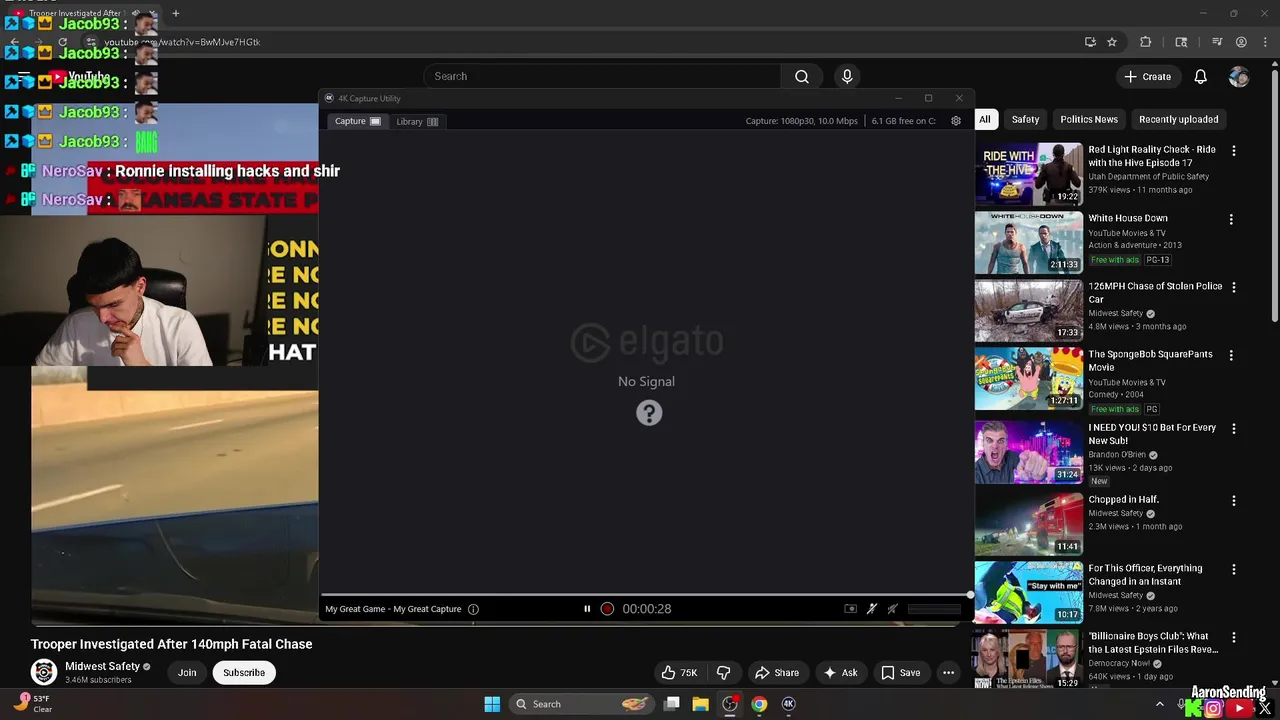Open 126MPH Chase of Stolen Police Car thumbnail

pos(1028,310)
